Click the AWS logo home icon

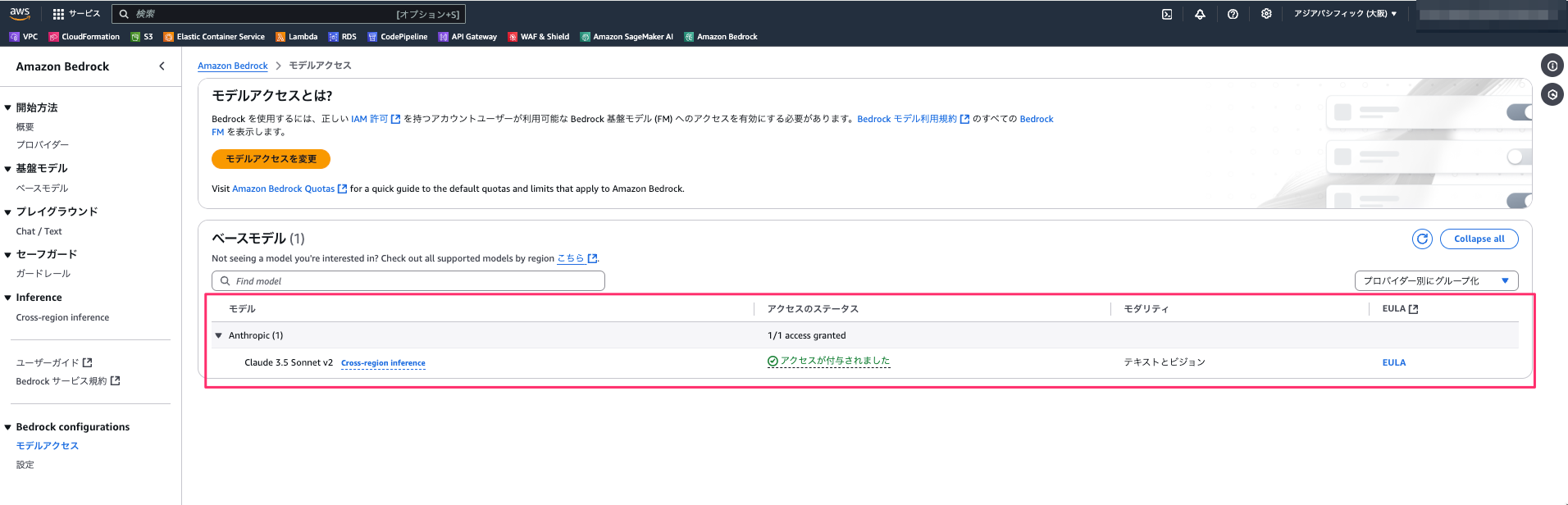pyautogui.click(x=20, y=13)
